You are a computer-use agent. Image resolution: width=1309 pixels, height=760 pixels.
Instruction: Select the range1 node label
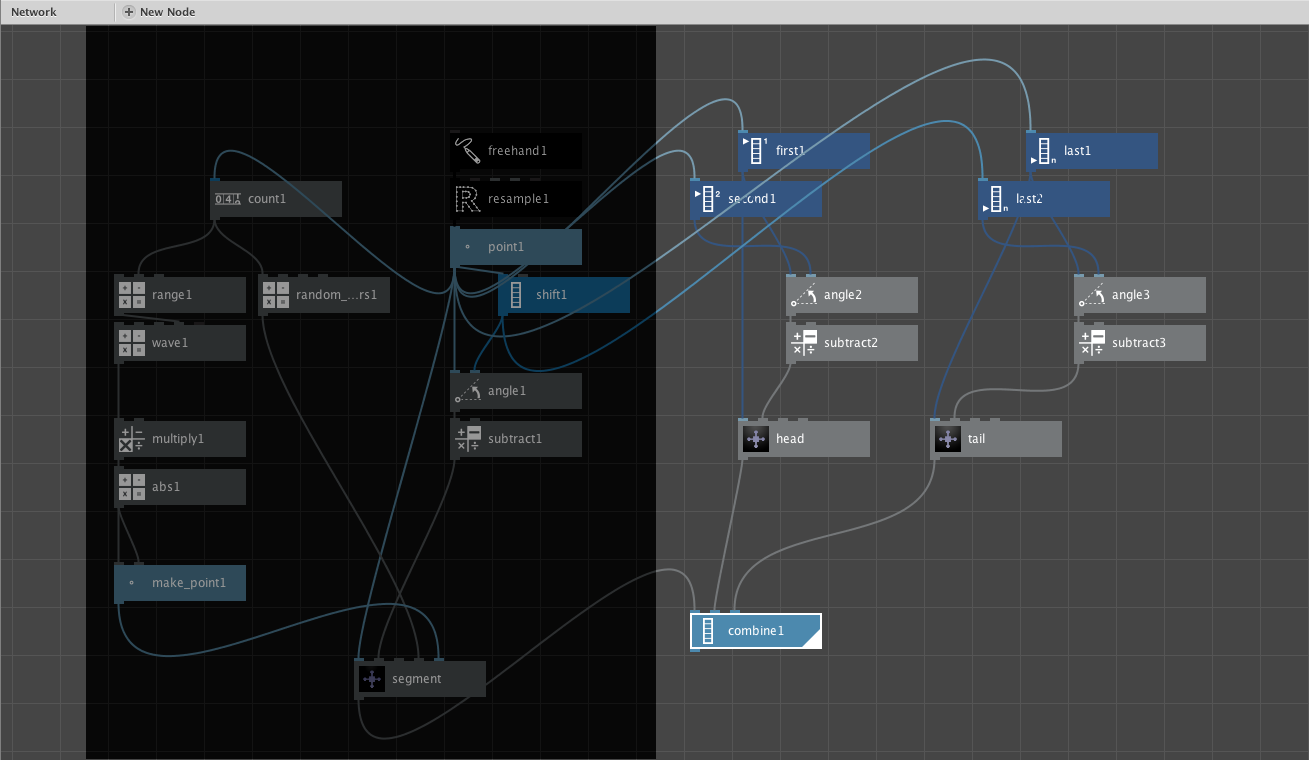point(172,295)
